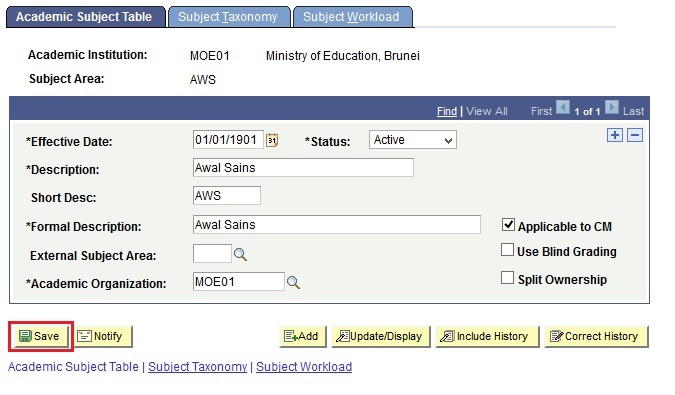Enable Split Ownership checkbox
The height and width of the screenshot is (395, 675).
pyautogui.click(x=508, y=278)
